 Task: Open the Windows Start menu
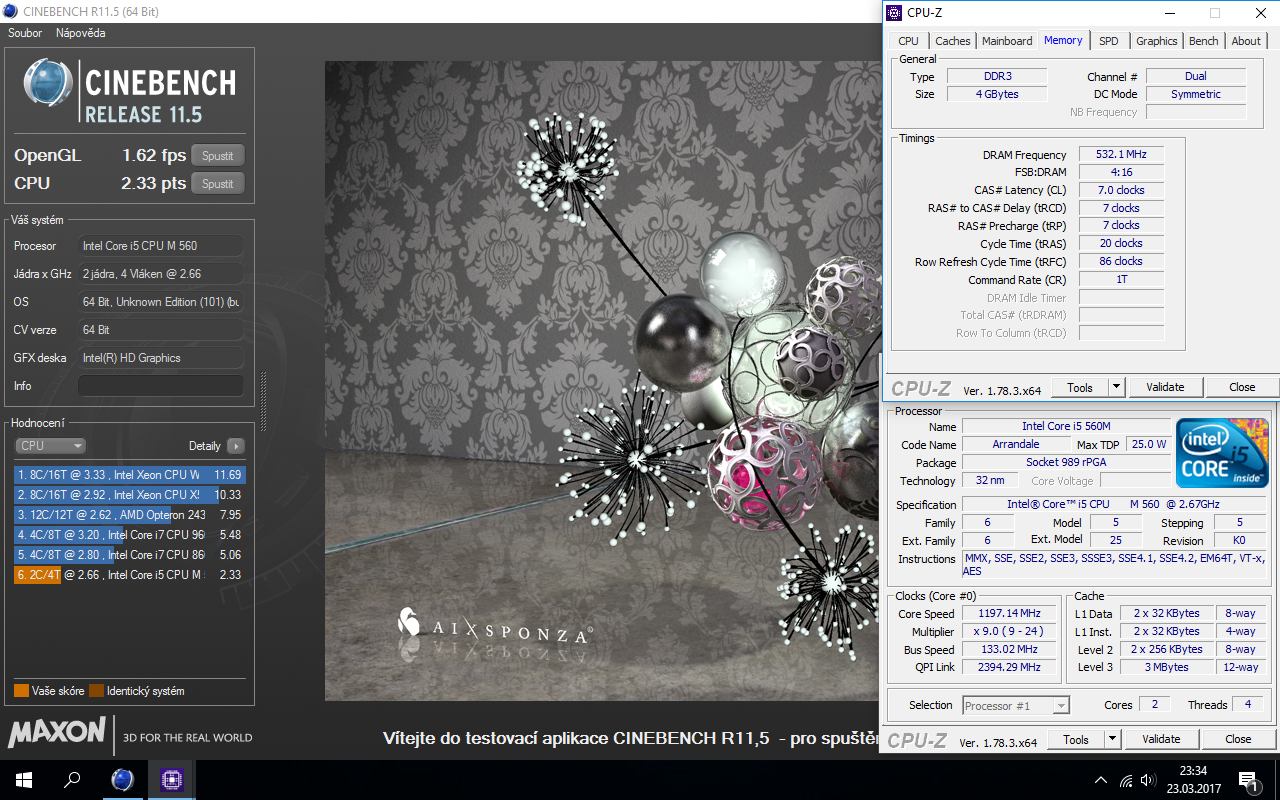24,780
